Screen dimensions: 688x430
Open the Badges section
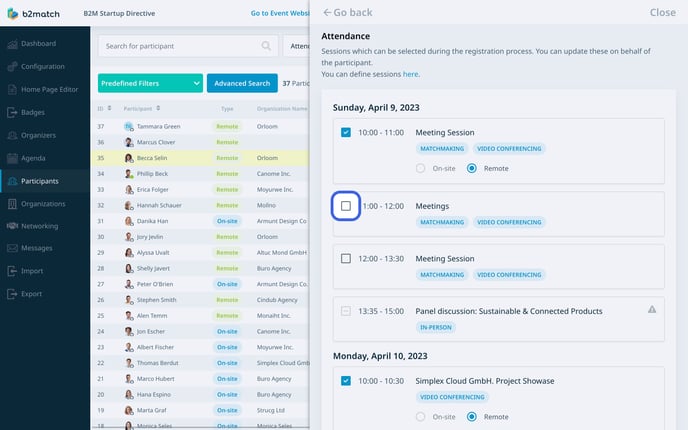(32, 112)
